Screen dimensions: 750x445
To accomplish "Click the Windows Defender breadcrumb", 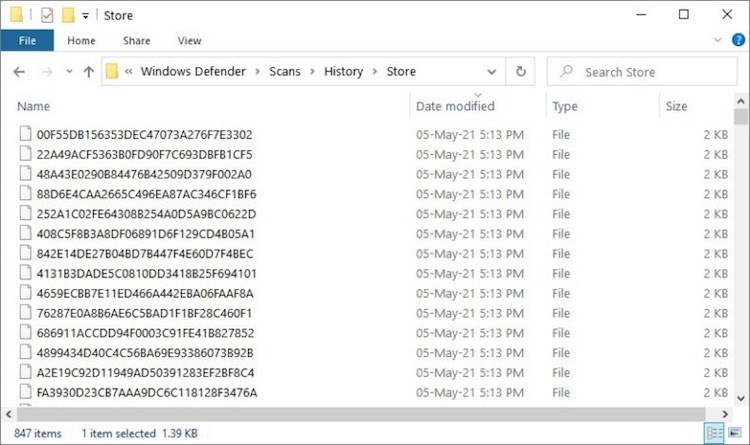I will pyautogui.click(x=193, y=71).
